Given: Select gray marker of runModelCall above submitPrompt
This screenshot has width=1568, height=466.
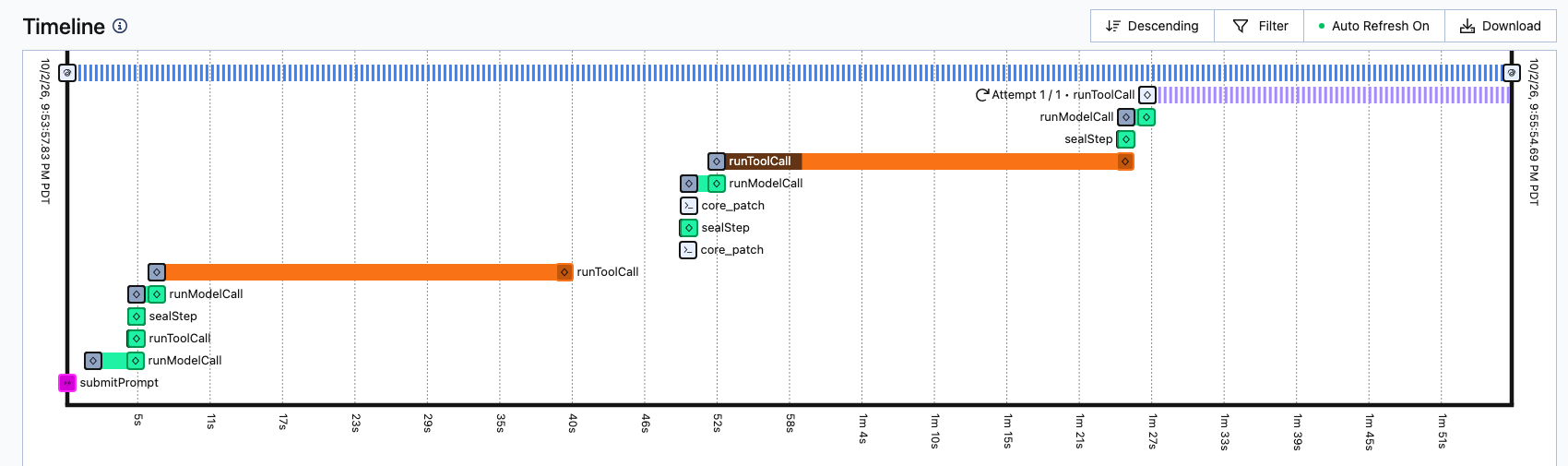Looking at the screenshot, I should coord(93,361).
